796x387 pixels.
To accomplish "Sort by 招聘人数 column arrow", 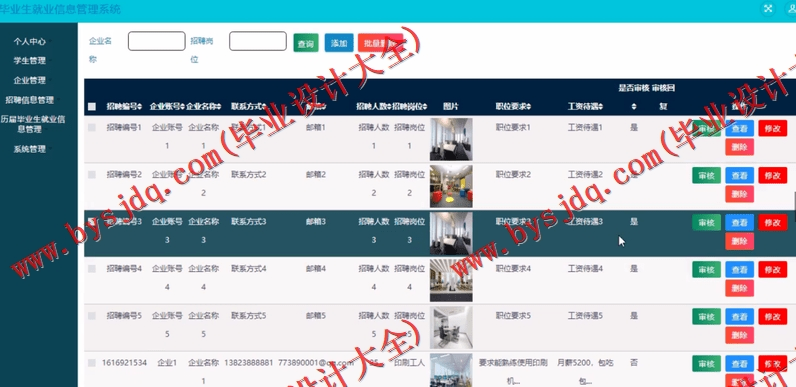I will point(389,107).
